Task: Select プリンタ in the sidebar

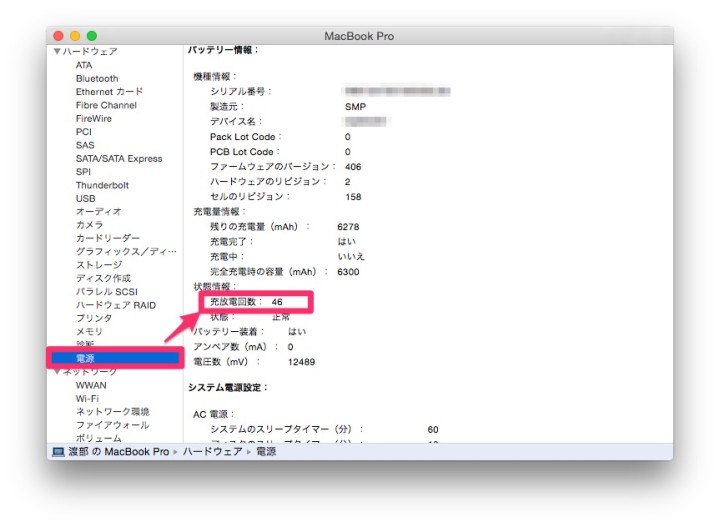Action: (x=94, y=318)
